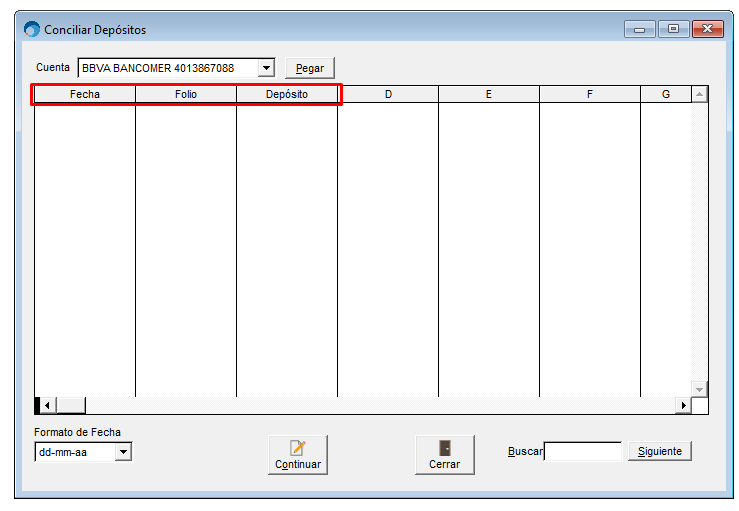Viewport: 739px width, 511px height.
Task: Click the Siguiente button
Action: (x=660, y=451)
